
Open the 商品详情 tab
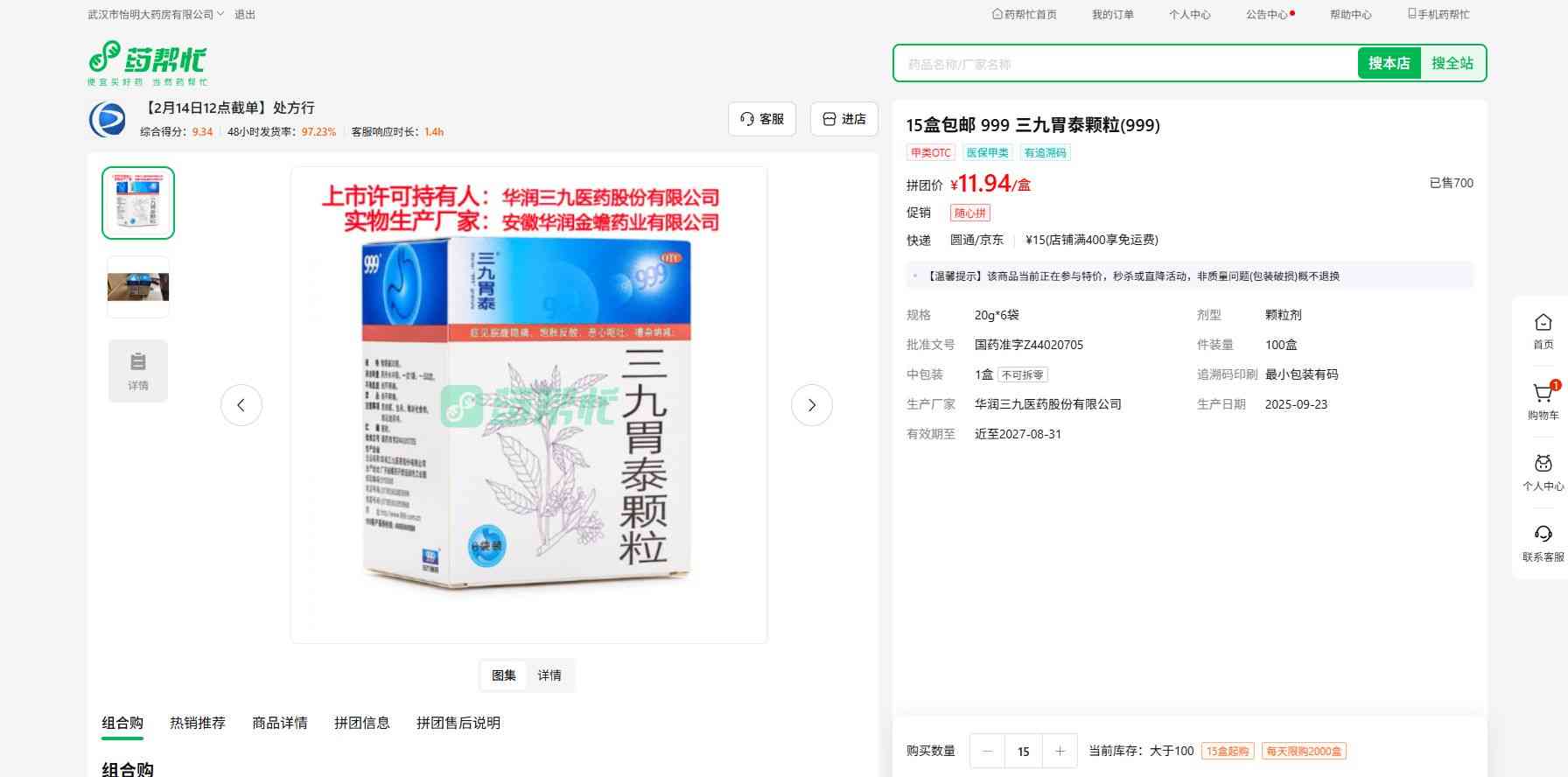click(x=280, y=723)
